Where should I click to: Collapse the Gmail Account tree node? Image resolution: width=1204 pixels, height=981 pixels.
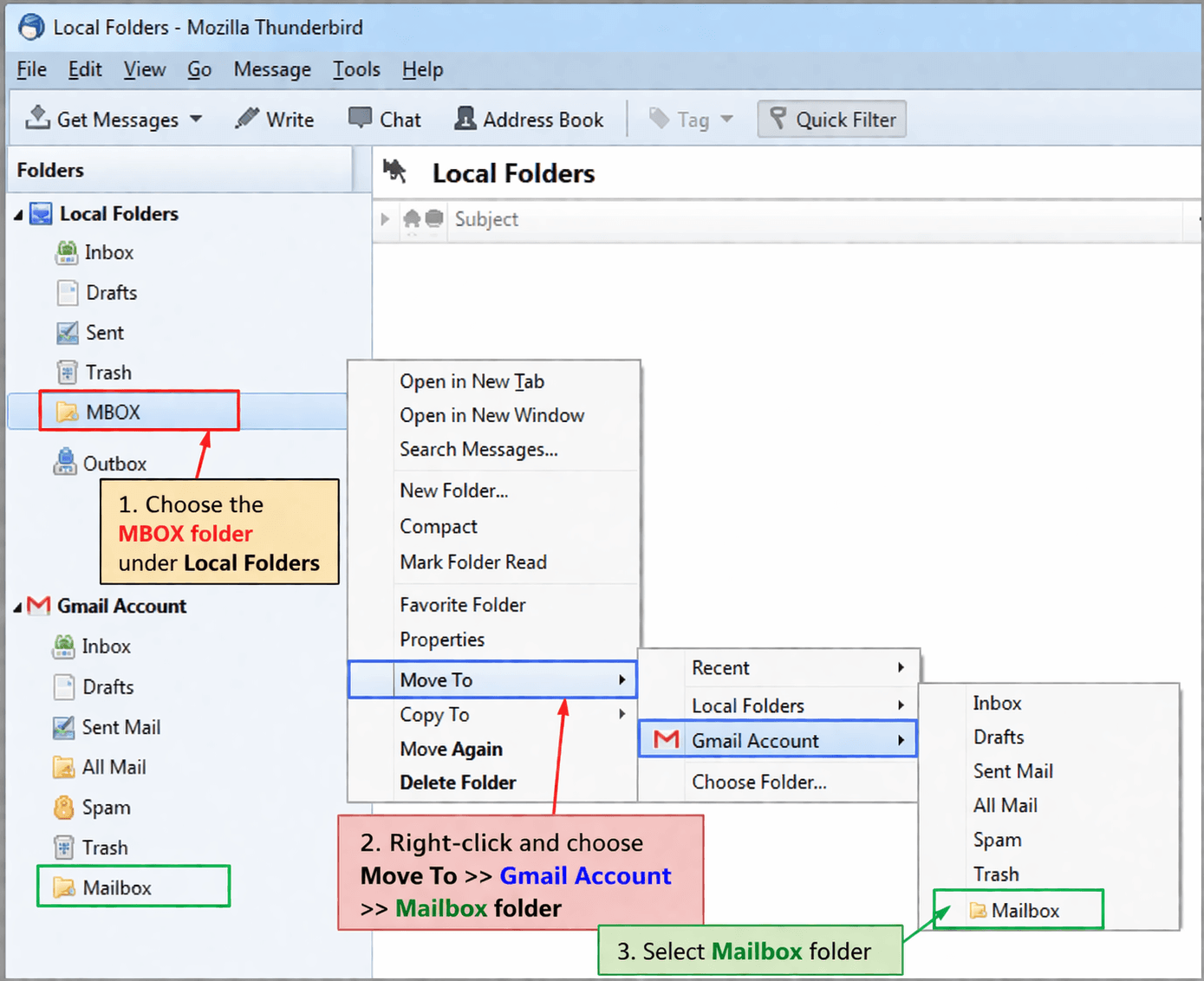click(18, 607)
